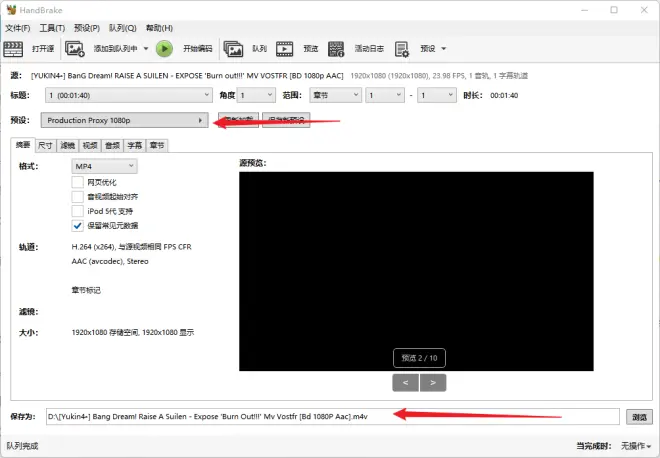Switch to the 视频 tab
This screenshot has height=458, width=660.
(x=90, y=146)
